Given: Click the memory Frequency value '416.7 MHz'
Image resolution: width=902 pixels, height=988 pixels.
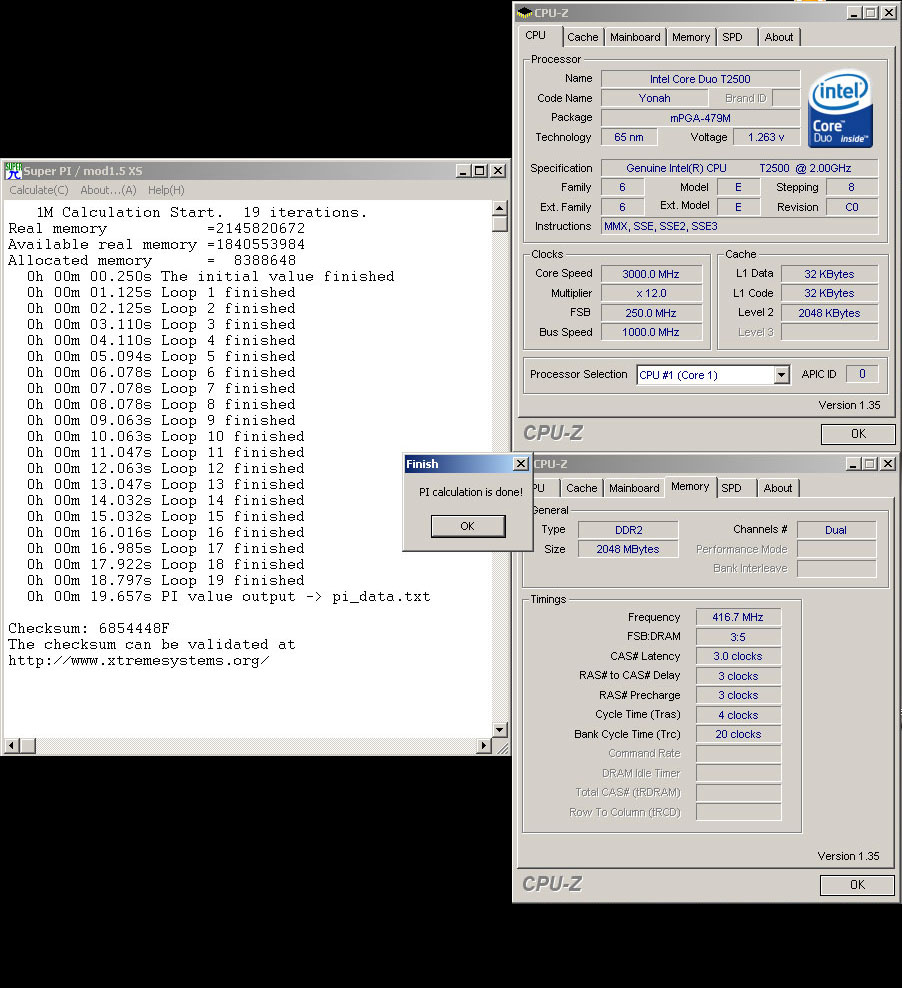Looking at the screenshot, I should (738, 618).
